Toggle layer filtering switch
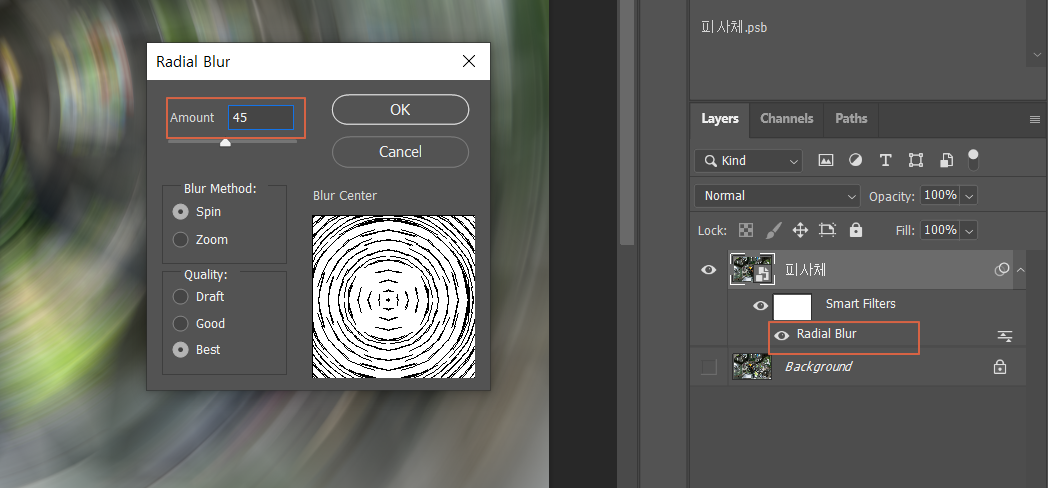This screenshot has height=488, width=1048. tap(973, 159)
